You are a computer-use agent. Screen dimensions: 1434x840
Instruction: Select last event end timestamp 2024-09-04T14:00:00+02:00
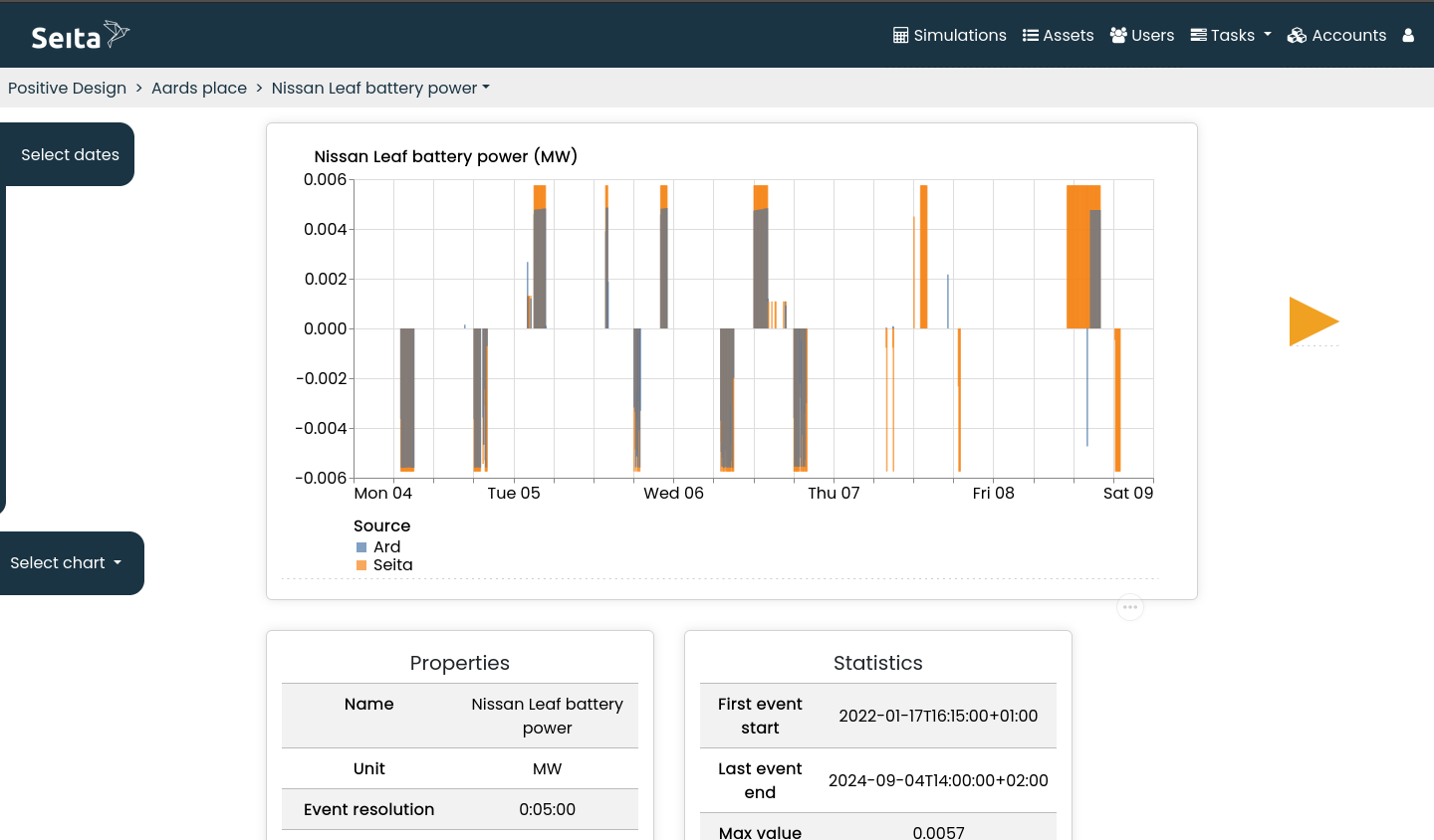pyautogui.click(x=938, y=780)
